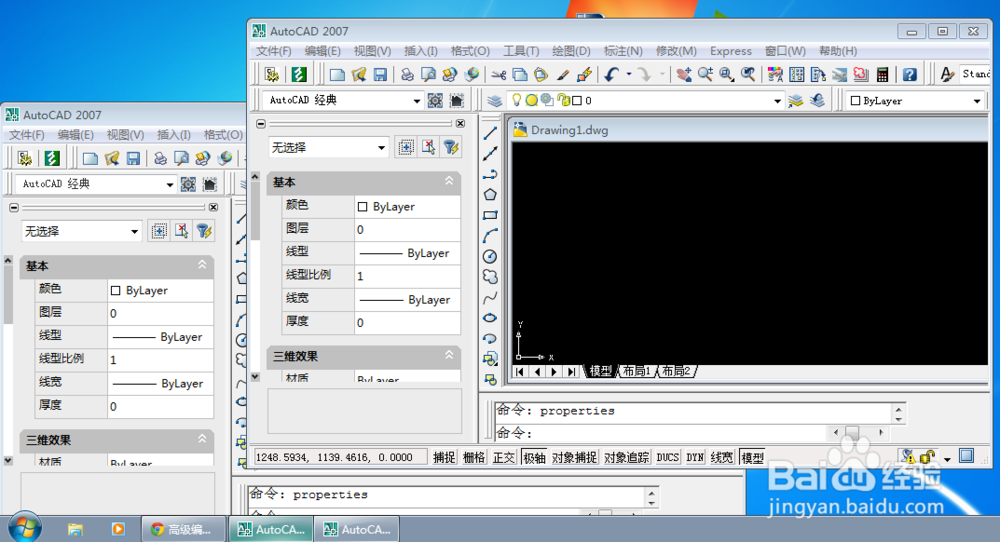The height and width of the screenshot is (542, 1000).
Task: Toggle 极轴 polar tracking in the status bar
Action: [x=534, y=457]
